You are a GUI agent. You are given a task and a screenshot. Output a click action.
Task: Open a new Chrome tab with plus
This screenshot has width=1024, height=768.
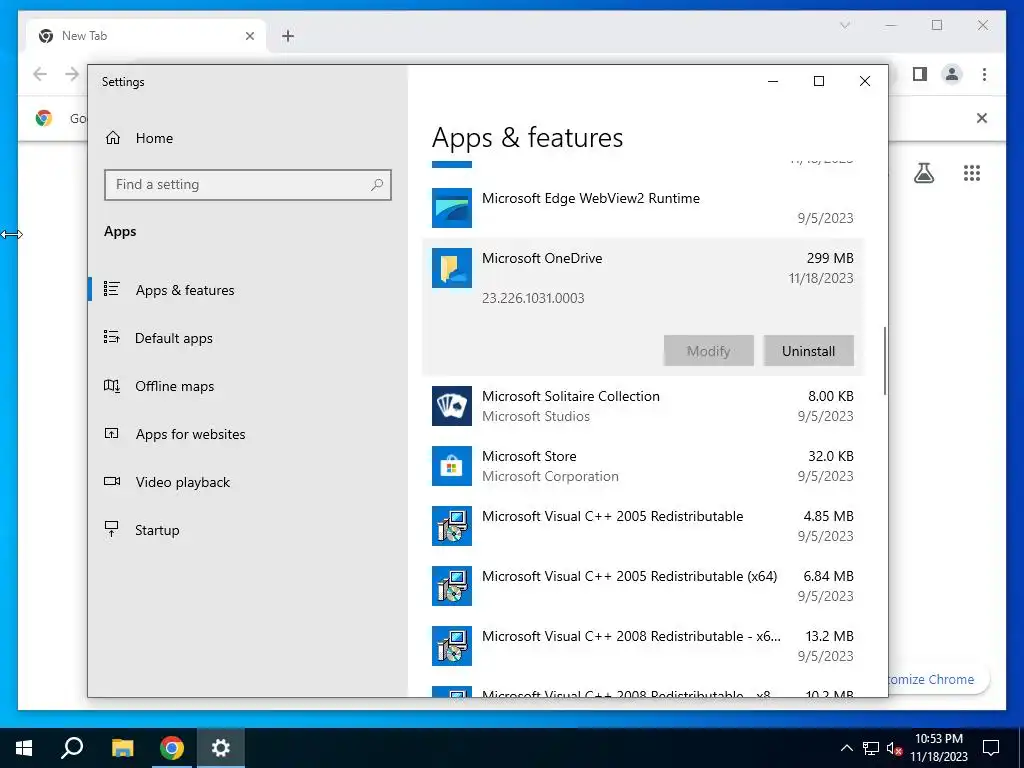(288, 36)
